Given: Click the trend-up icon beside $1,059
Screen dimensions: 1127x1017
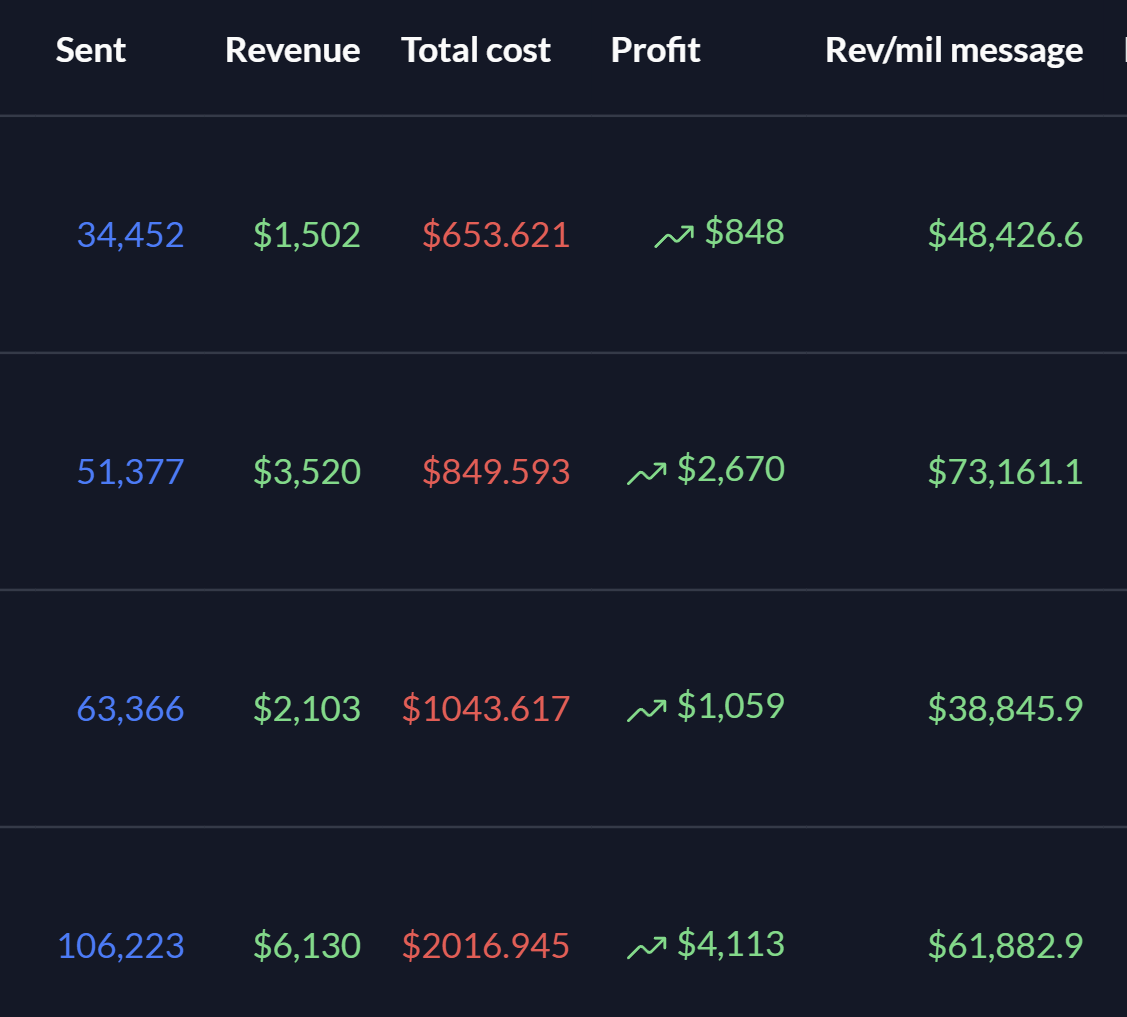Looking at the screenshot, I should tap(647, 711).
